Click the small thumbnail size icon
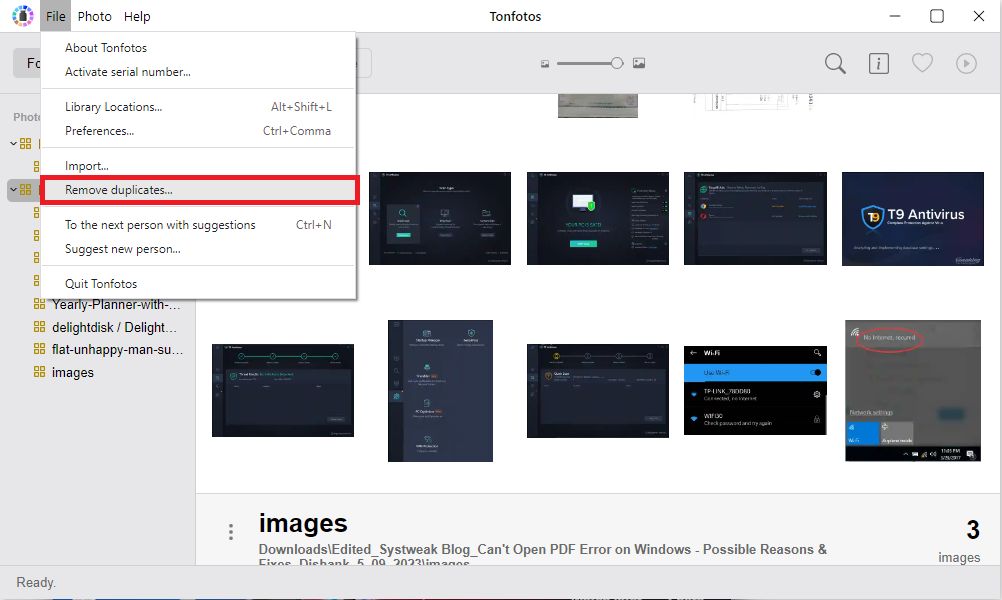Image resolution: width=1002 pixels, height=600 pixels. (545, 63)
